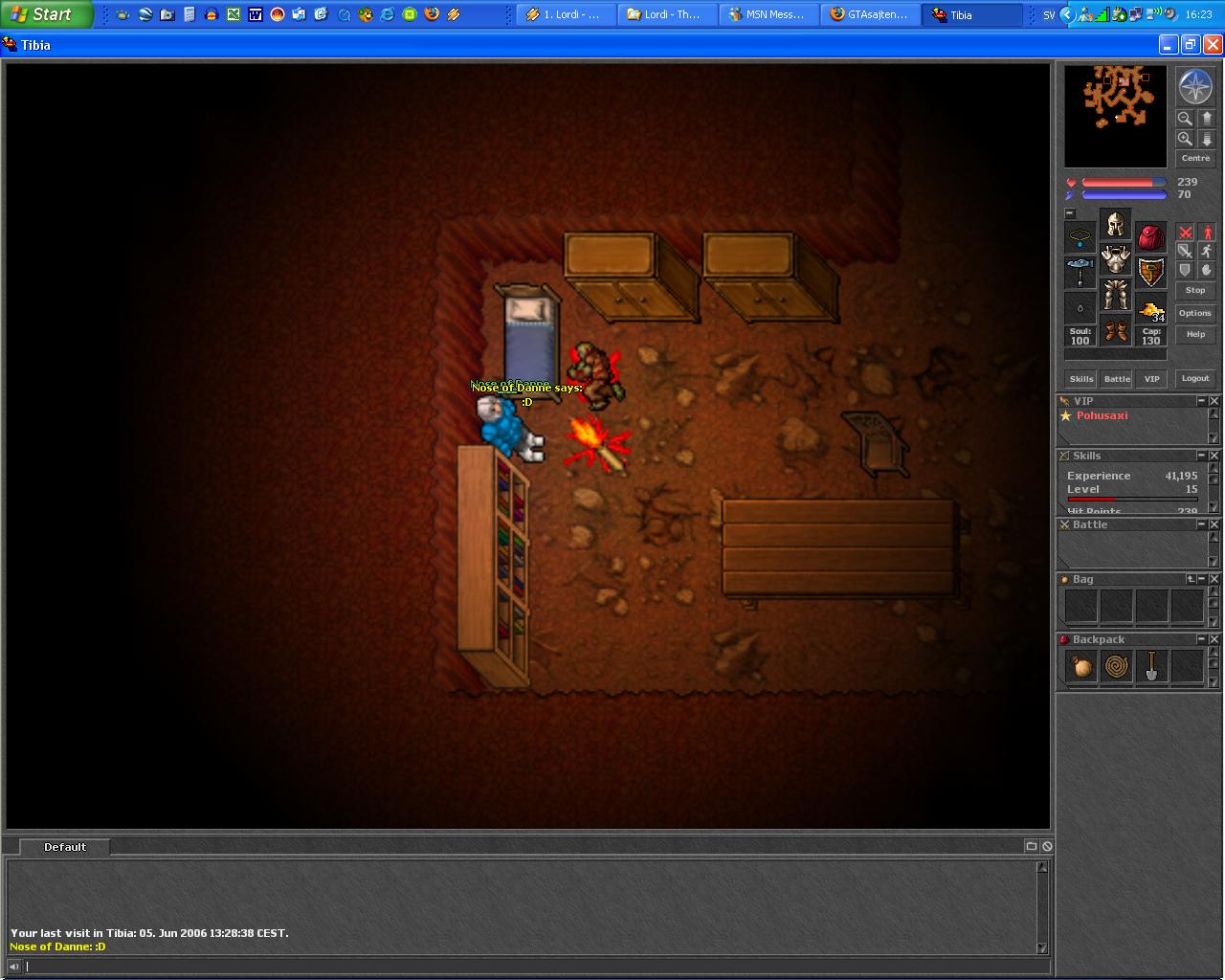Select the shovel in the Backpack
Screen dimensions: 1225x980
click(1152, 666)
